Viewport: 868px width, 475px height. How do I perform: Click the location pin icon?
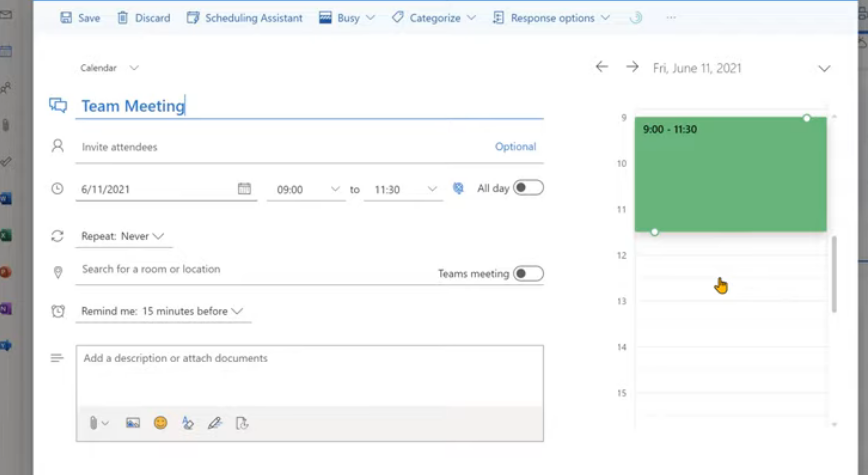[x=58, y=272]
